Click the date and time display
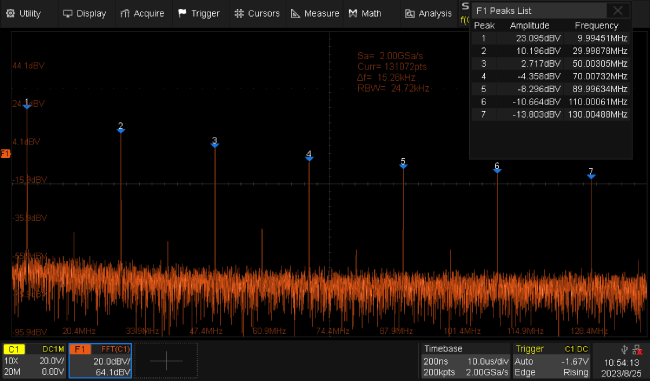This screenshot has height=381, width=650. pyautogui.click(x=621, y=368)
